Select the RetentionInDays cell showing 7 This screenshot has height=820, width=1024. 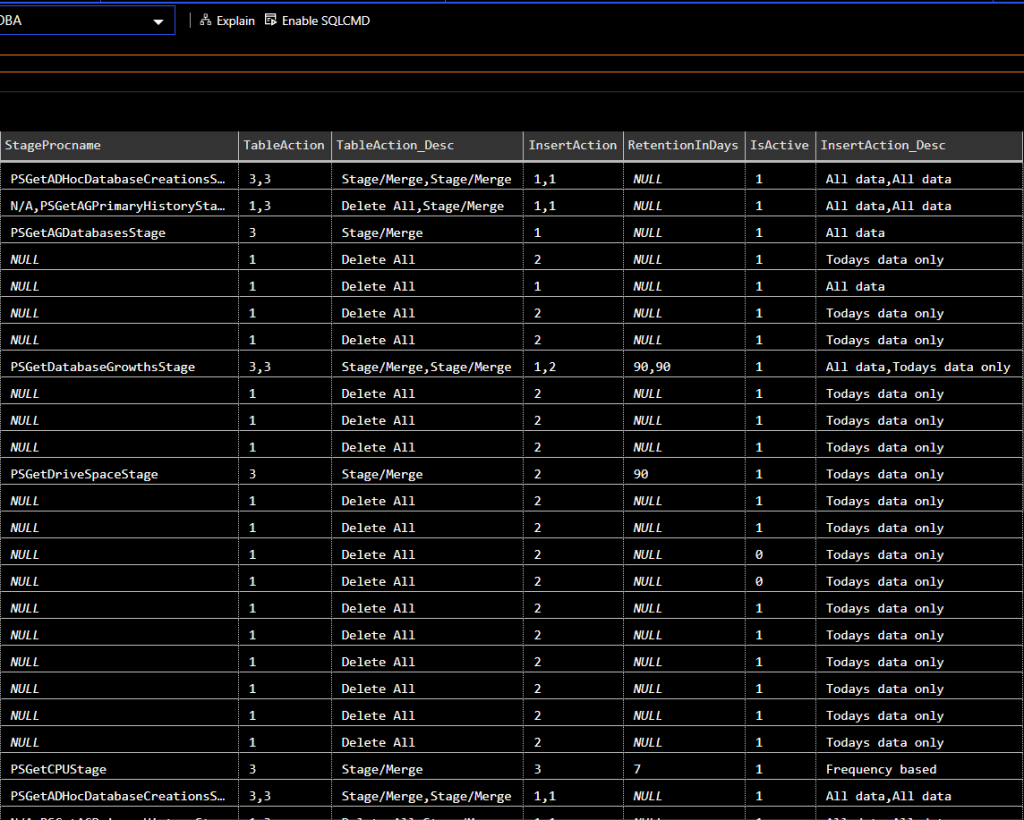(x=638, y=769)
